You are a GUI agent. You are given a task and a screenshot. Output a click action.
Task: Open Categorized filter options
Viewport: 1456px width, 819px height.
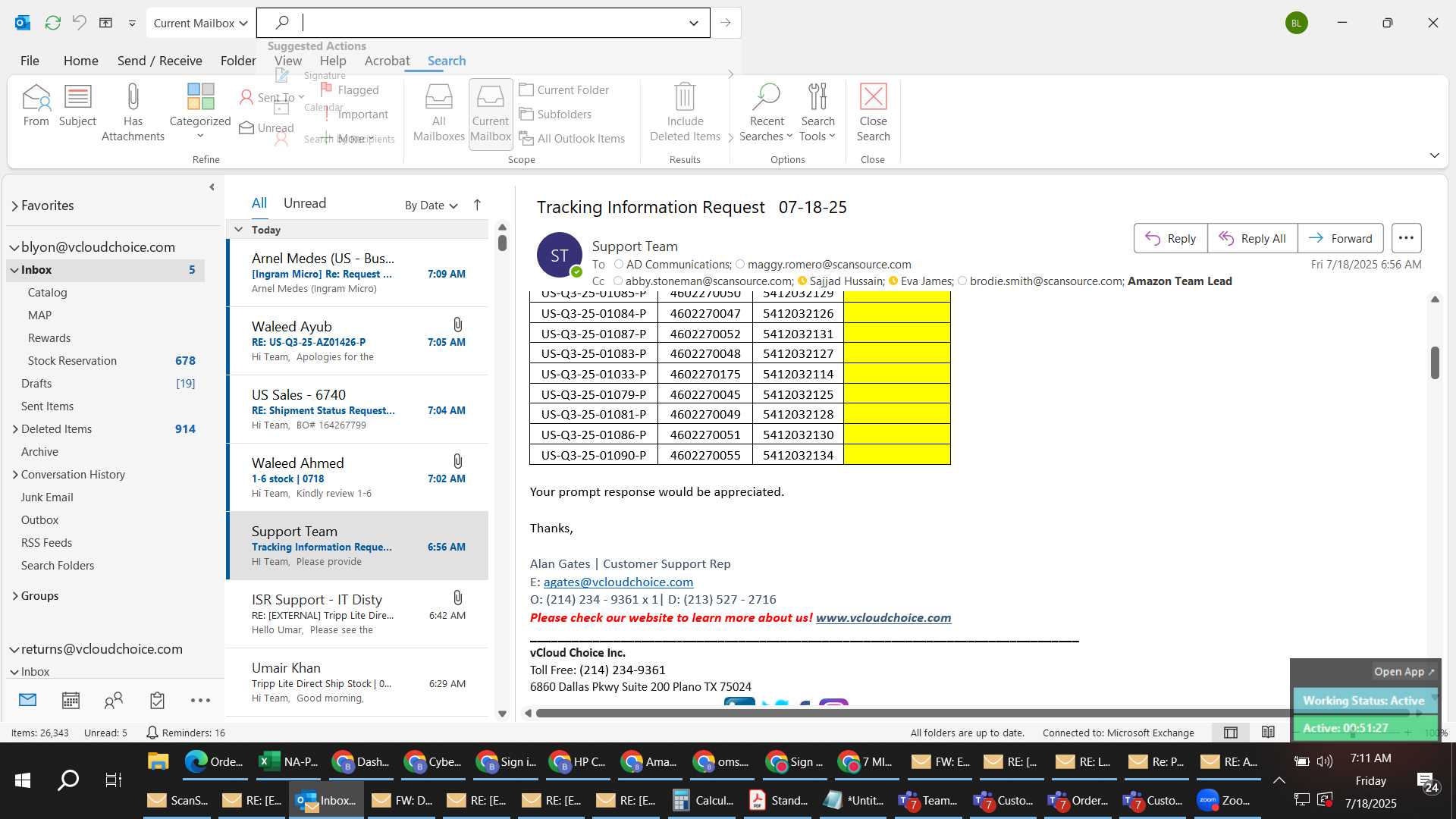200,111
